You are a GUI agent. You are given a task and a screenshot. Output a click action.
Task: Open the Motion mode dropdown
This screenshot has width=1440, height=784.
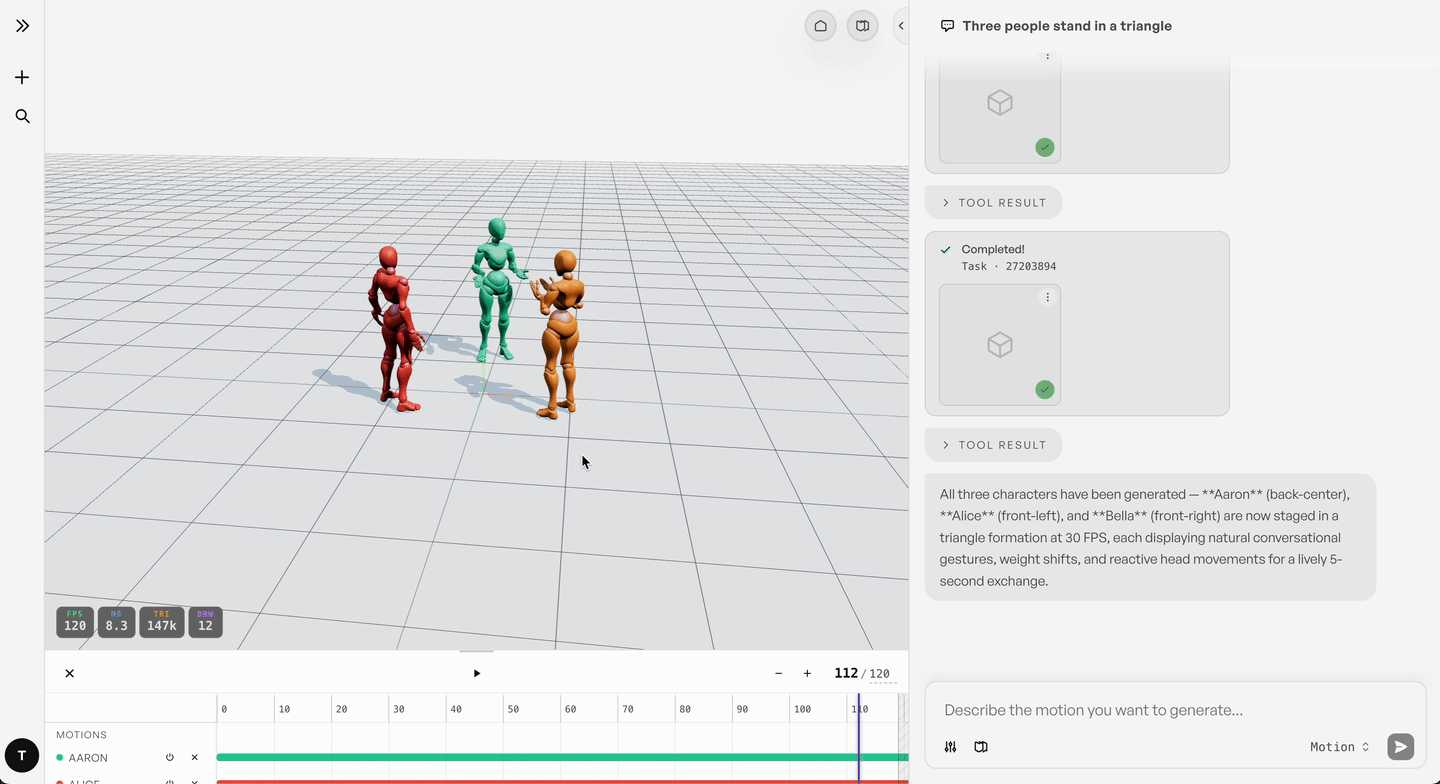(1339, 747)
